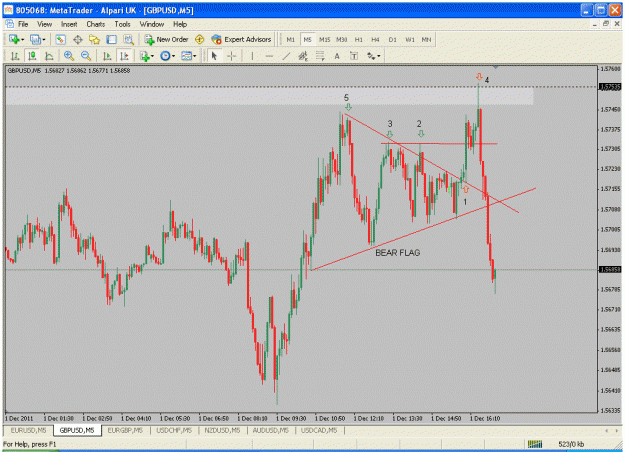Switch to the EURUSD,M5 chart tab

point(28,430)
